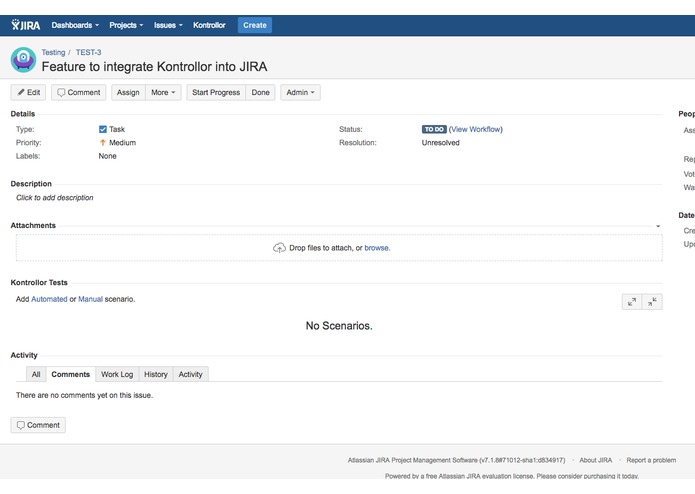Add a Manual scenario link

(x=90, y=300)
